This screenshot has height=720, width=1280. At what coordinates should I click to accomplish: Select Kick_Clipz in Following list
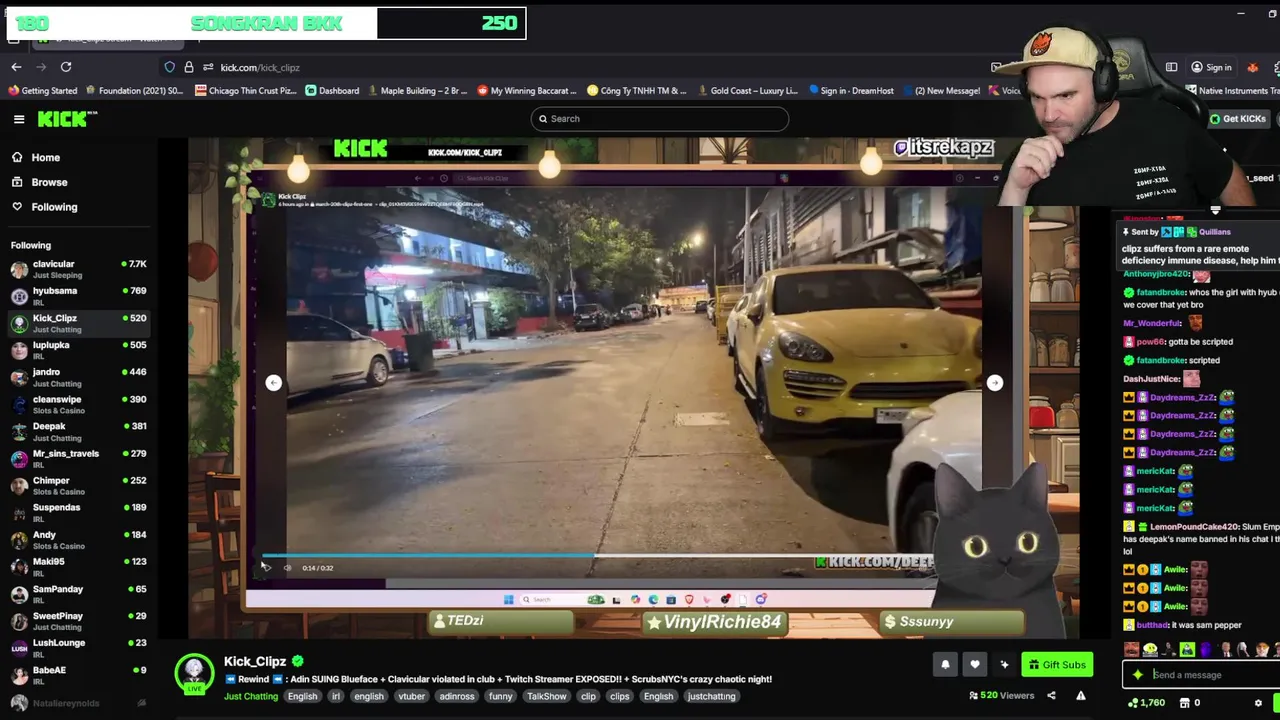(78, 323)
